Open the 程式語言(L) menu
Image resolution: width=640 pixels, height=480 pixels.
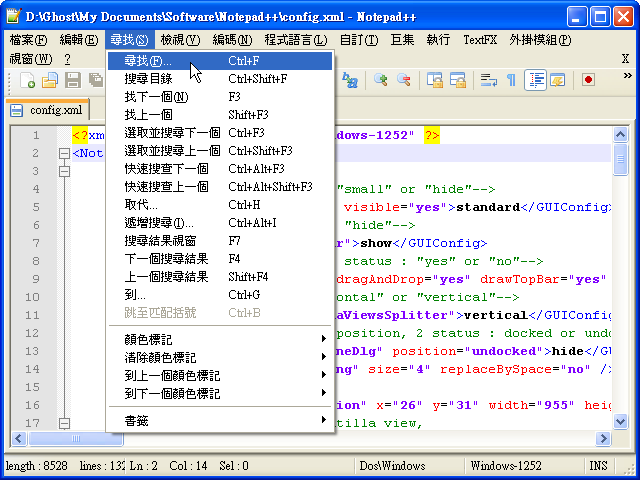(x=296, y=40)
